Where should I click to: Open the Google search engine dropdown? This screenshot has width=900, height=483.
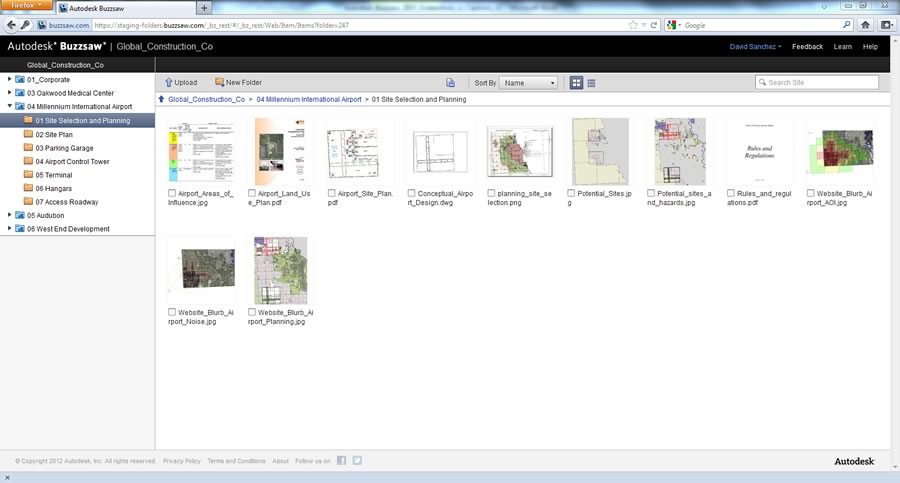tap(673, 25)
